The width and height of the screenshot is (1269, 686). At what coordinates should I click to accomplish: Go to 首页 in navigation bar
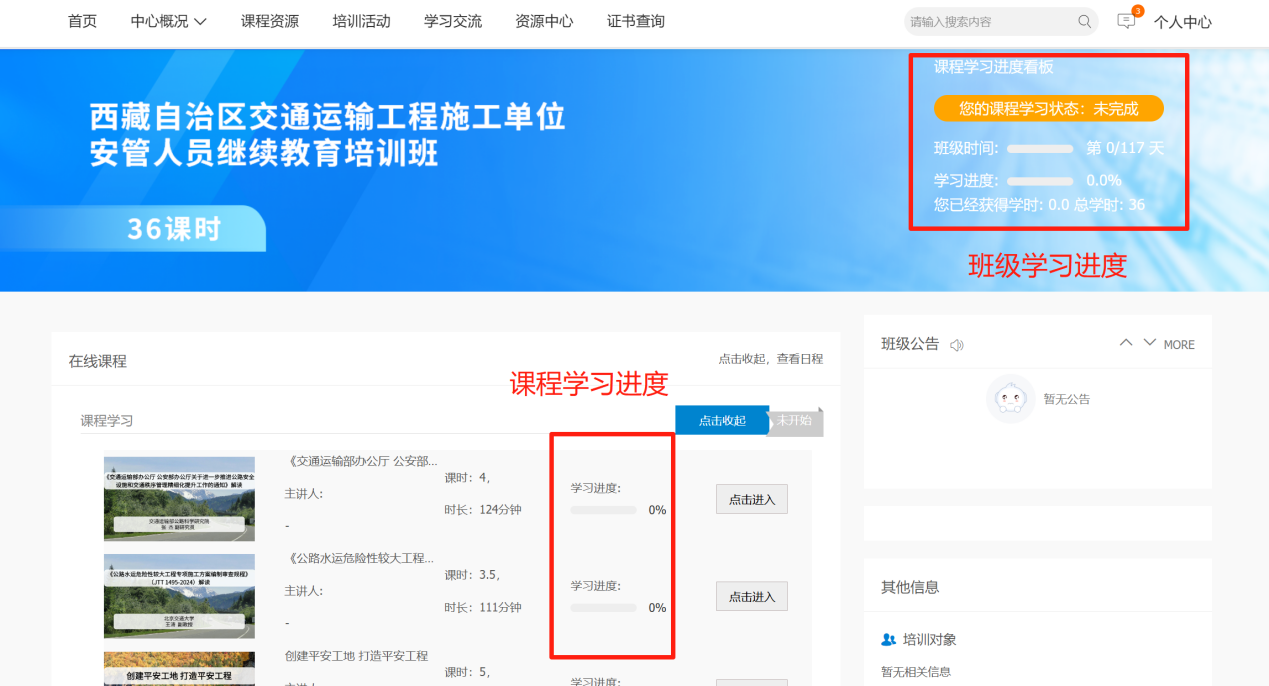coord(82,21)
